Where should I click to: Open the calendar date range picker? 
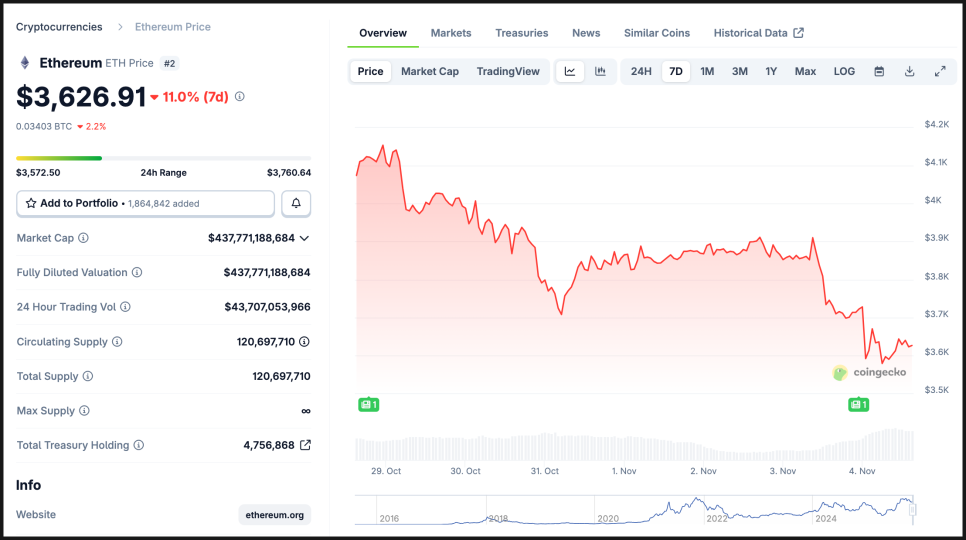pyautogui.click(x=879, y=71)
